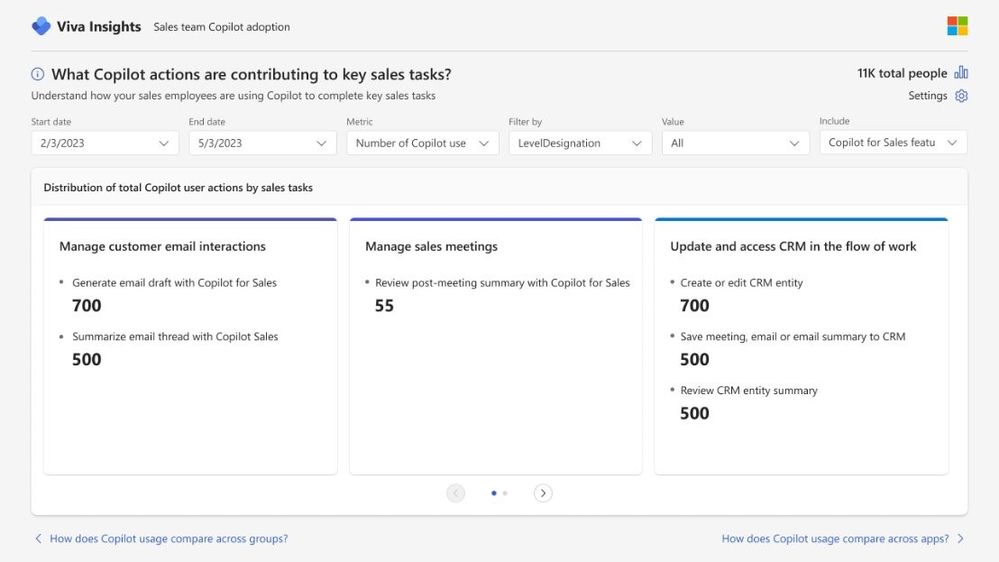Click the Settings text link
The width and height of the screenshot is (999, 562).
point(928,96)
